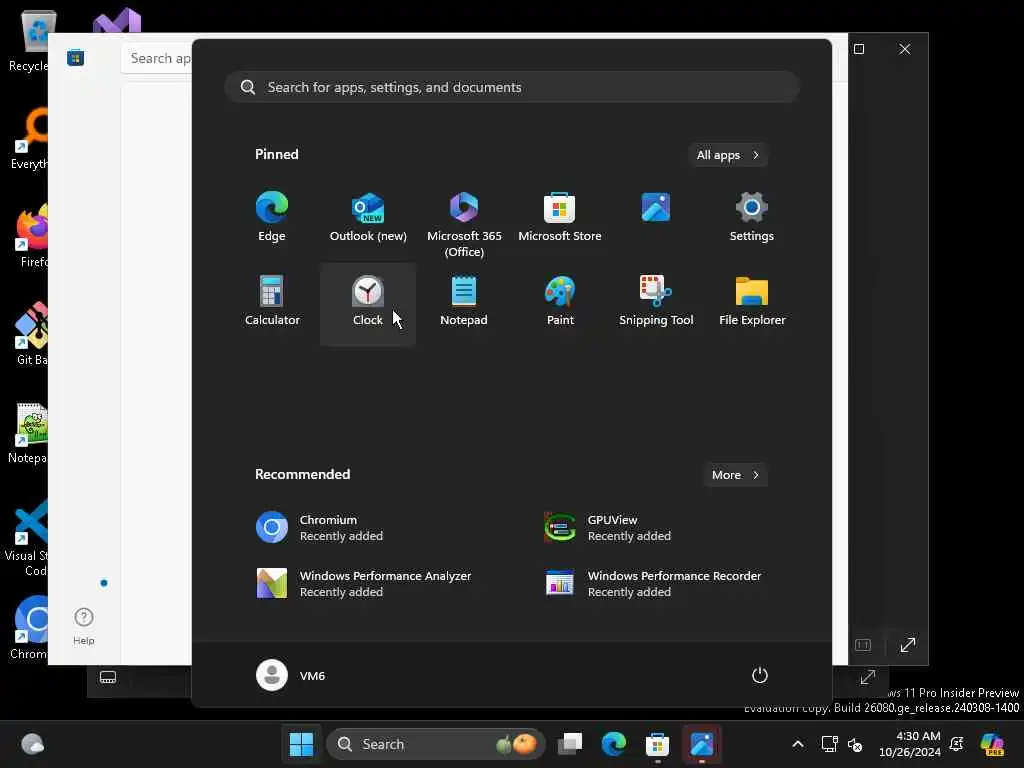Viewport: 1024px width, 768px height.
Task: Open Task View on the taskbar
Action: click(570, 744)
